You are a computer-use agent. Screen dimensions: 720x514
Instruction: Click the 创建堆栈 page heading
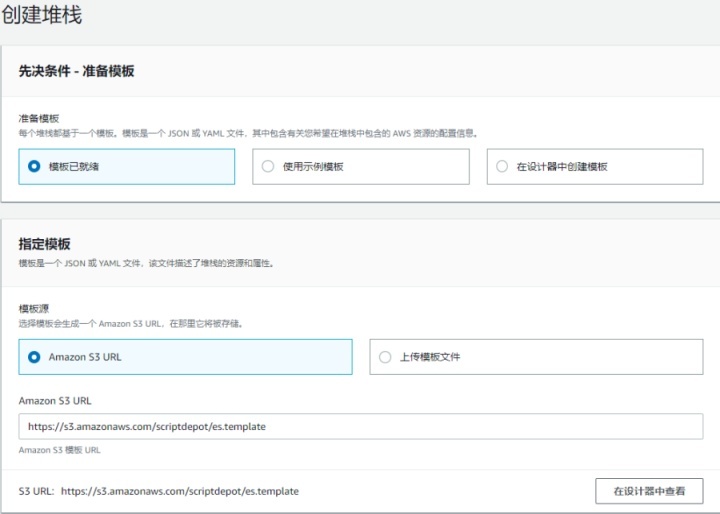coord(41,15)
